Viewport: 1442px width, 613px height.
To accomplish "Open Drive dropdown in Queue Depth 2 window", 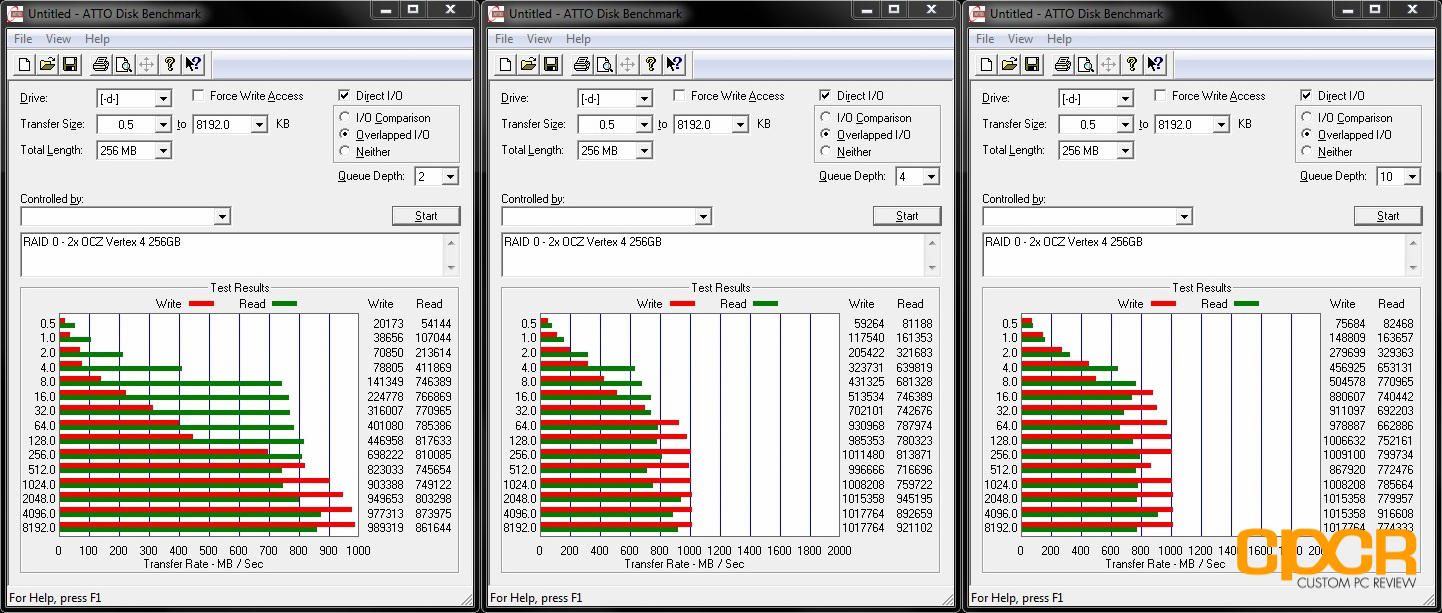I will point(163,99).
